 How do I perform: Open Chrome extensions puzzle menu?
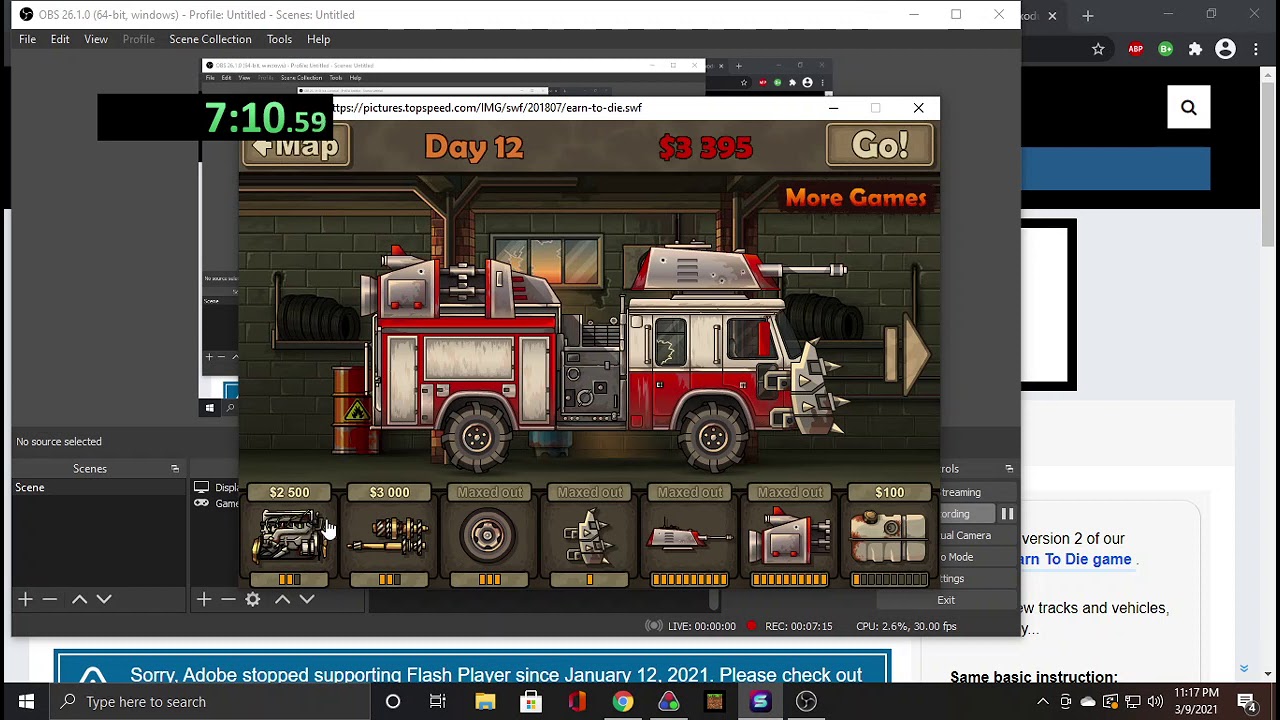coord(1195,49)
